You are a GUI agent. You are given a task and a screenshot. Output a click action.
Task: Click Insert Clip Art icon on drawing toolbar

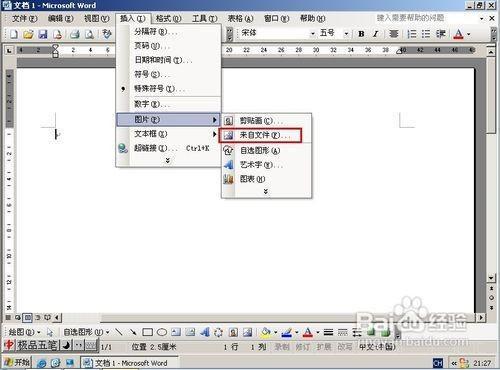coord(233,332)
